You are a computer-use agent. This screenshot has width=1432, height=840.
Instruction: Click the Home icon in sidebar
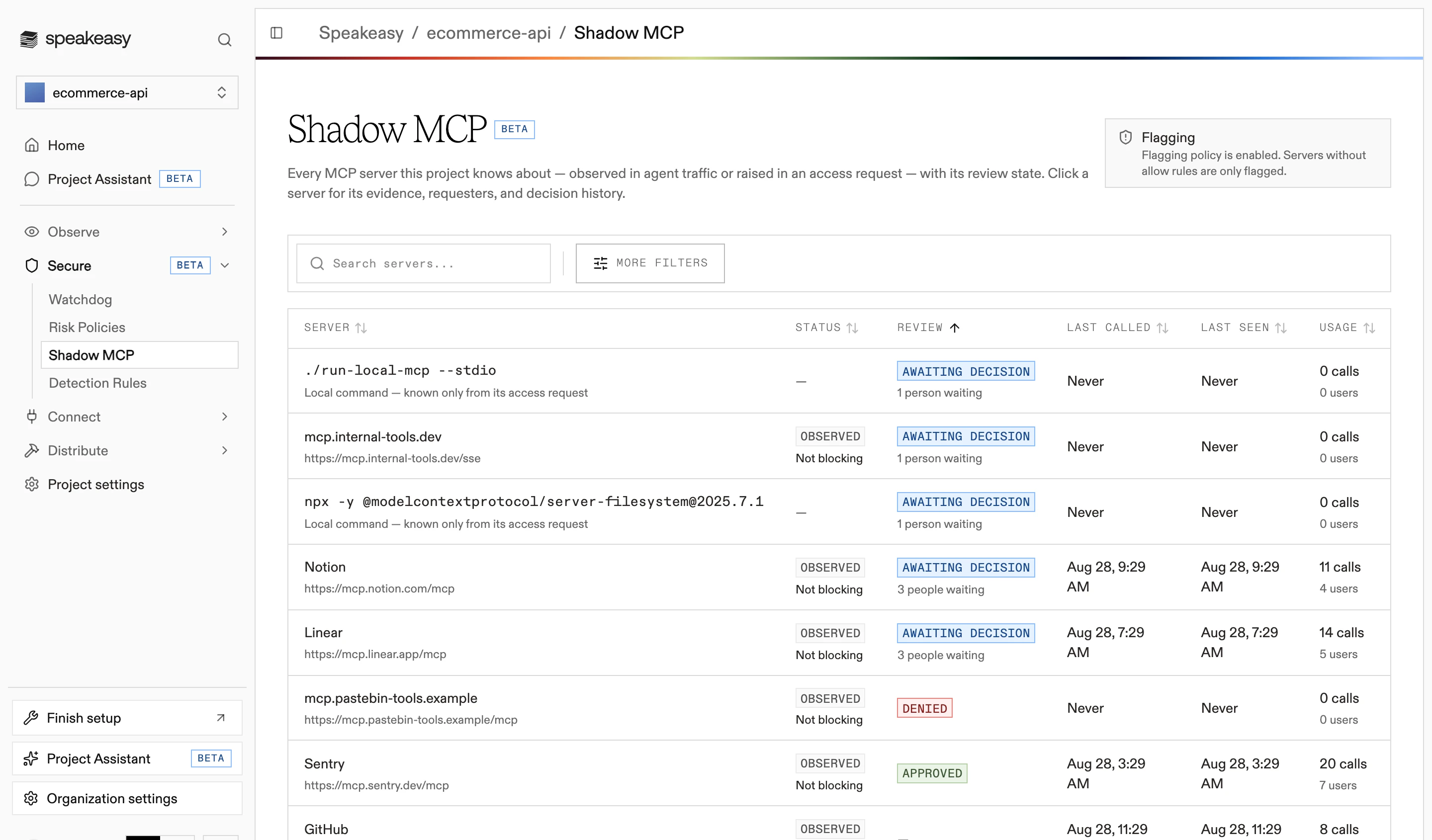[x=32, y=146]
